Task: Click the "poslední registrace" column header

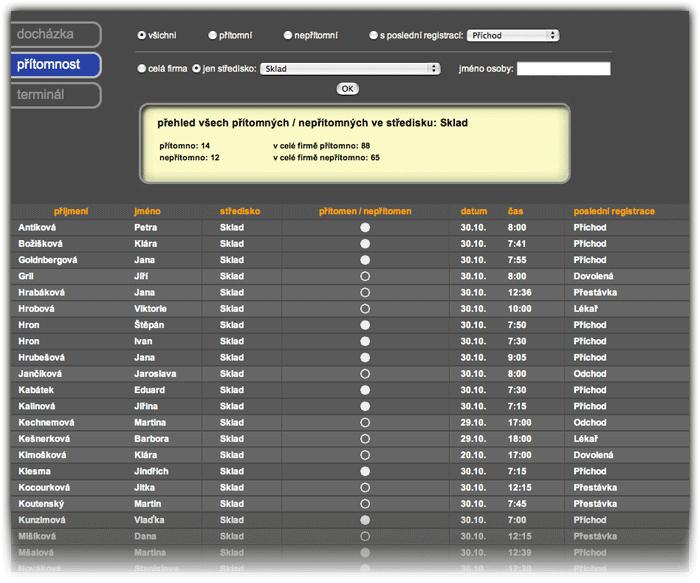Action: (614, 212)
